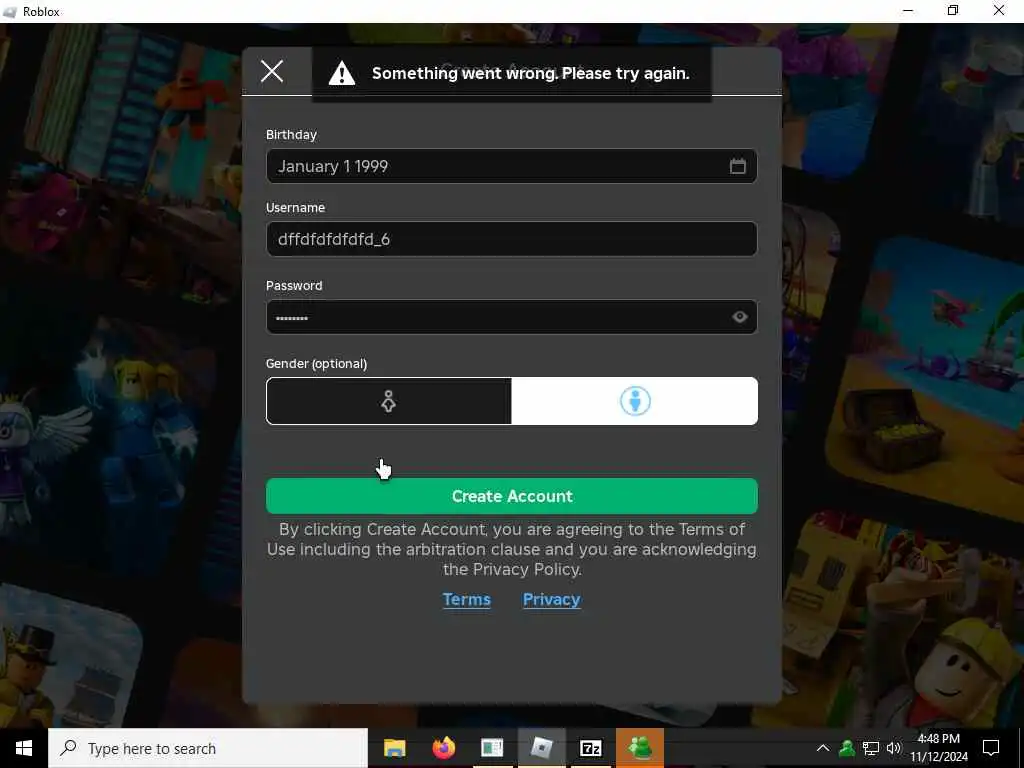This screenshot has width=1024, height=768.
Task: Click the error message 'Something went wrong. Please try again.'
Action: click(530, 73)
